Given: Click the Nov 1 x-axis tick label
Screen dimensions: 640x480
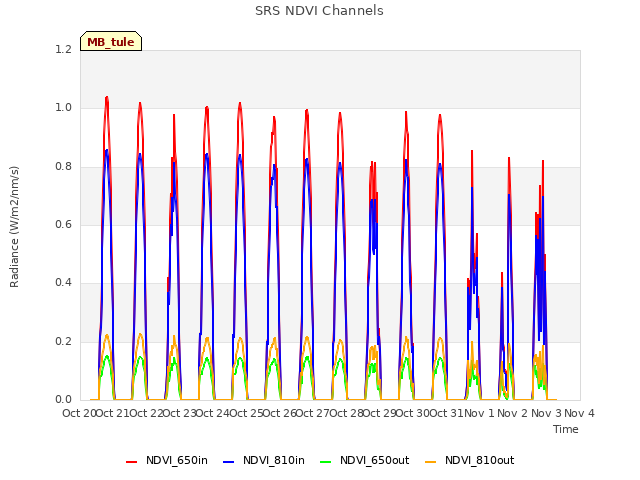Looking at the screenshot, I should 479,413.
